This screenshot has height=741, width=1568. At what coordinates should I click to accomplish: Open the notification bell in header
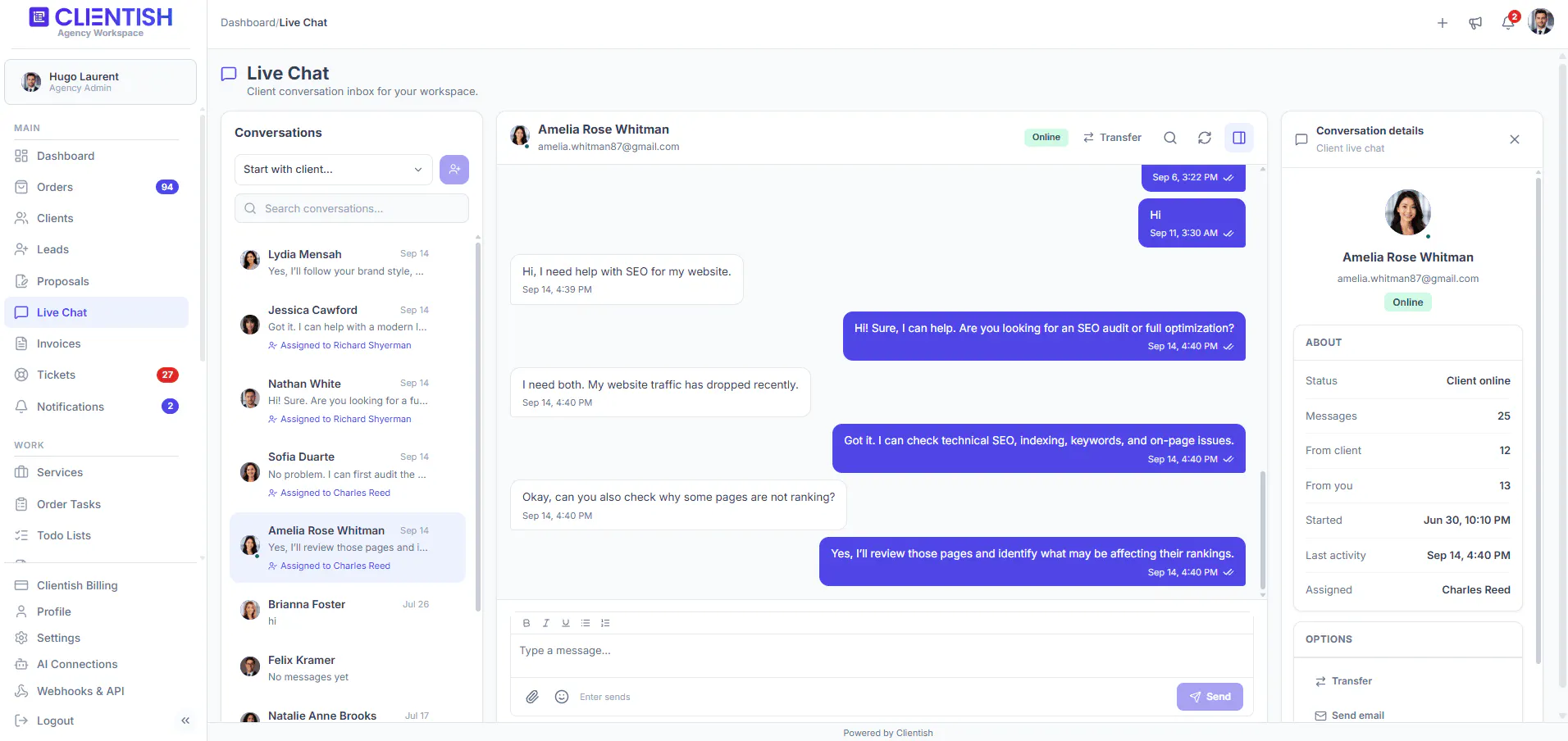click(1508, 23)
